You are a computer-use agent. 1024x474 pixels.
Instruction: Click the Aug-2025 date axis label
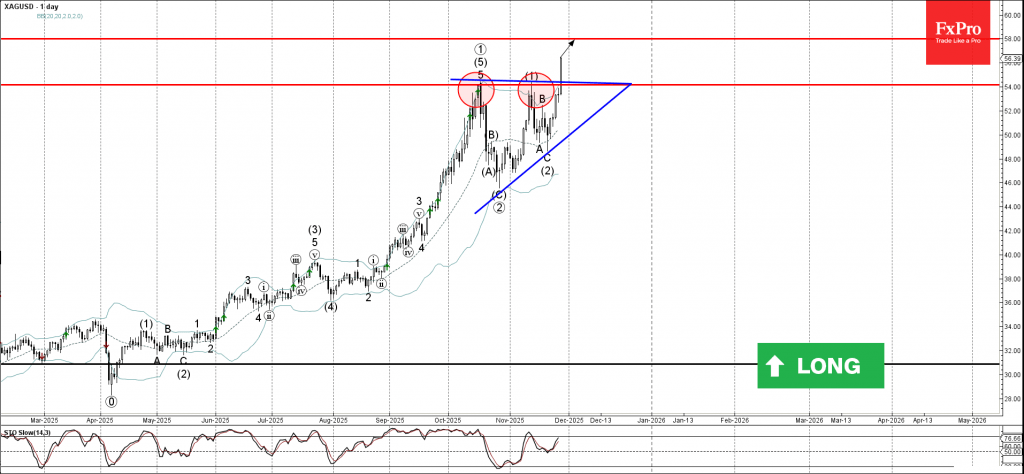click(332, 420)
